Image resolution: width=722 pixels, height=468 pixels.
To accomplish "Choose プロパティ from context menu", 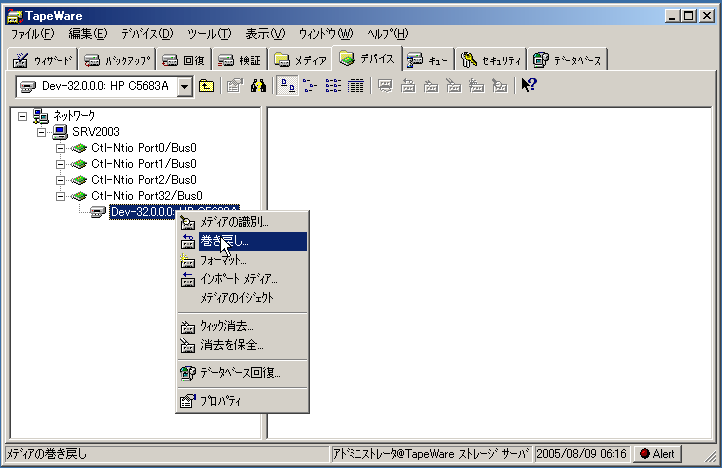I will tap(243, 401).
